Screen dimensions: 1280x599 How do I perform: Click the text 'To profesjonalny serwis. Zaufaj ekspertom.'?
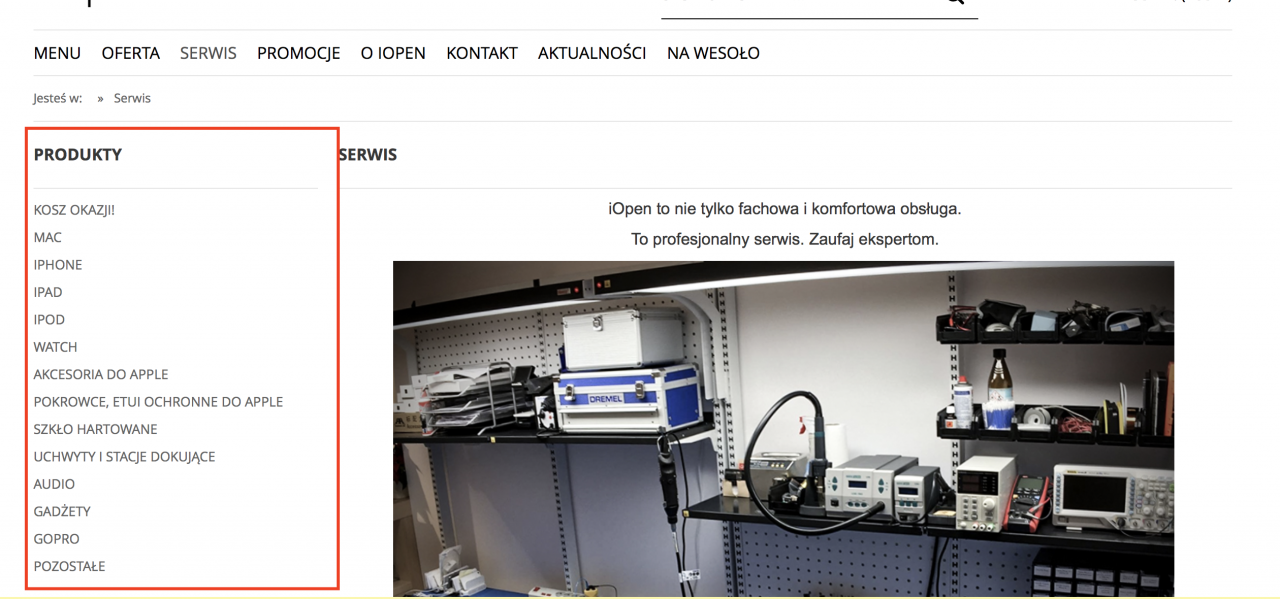pos(785,239)
